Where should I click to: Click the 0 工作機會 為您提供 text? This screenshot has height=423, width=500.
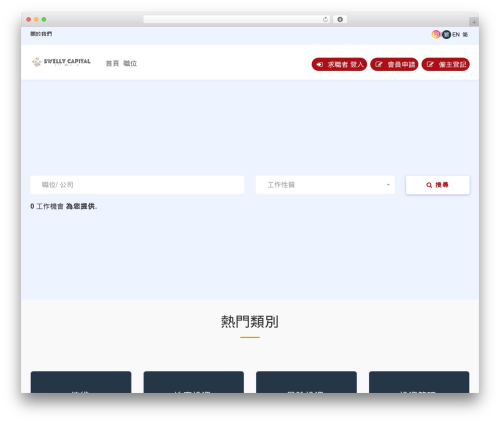[64, 206]
